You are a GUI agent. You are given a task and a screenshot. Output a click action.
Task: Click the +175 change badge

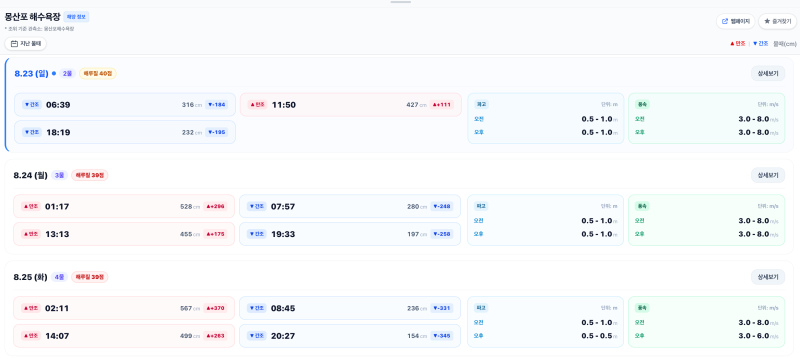(216, 234)
